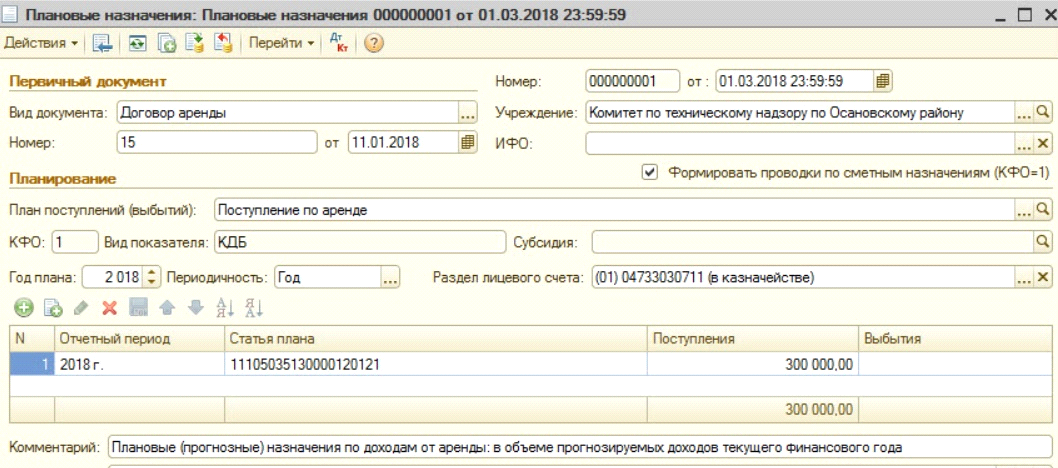Toggle Формировать проводки по сметным назначениям checkbox

650,172
